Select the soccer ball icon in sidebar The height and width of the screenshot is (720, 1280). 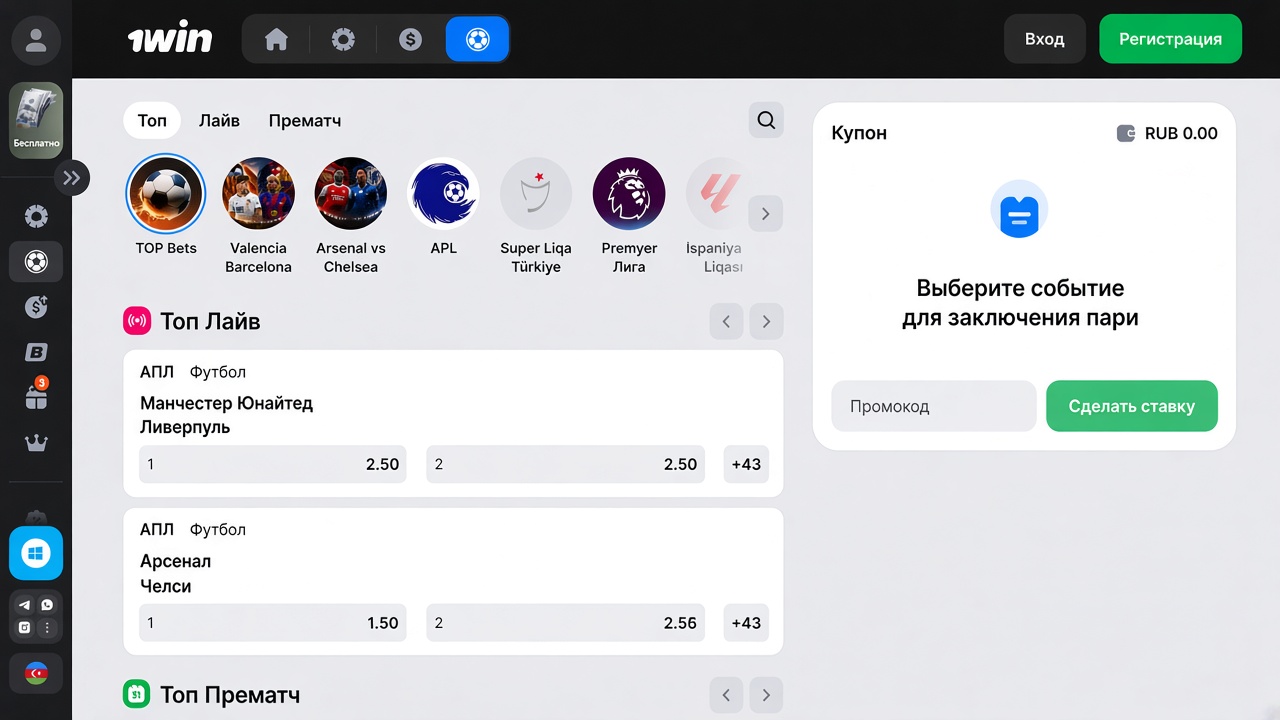pos(36,262)
